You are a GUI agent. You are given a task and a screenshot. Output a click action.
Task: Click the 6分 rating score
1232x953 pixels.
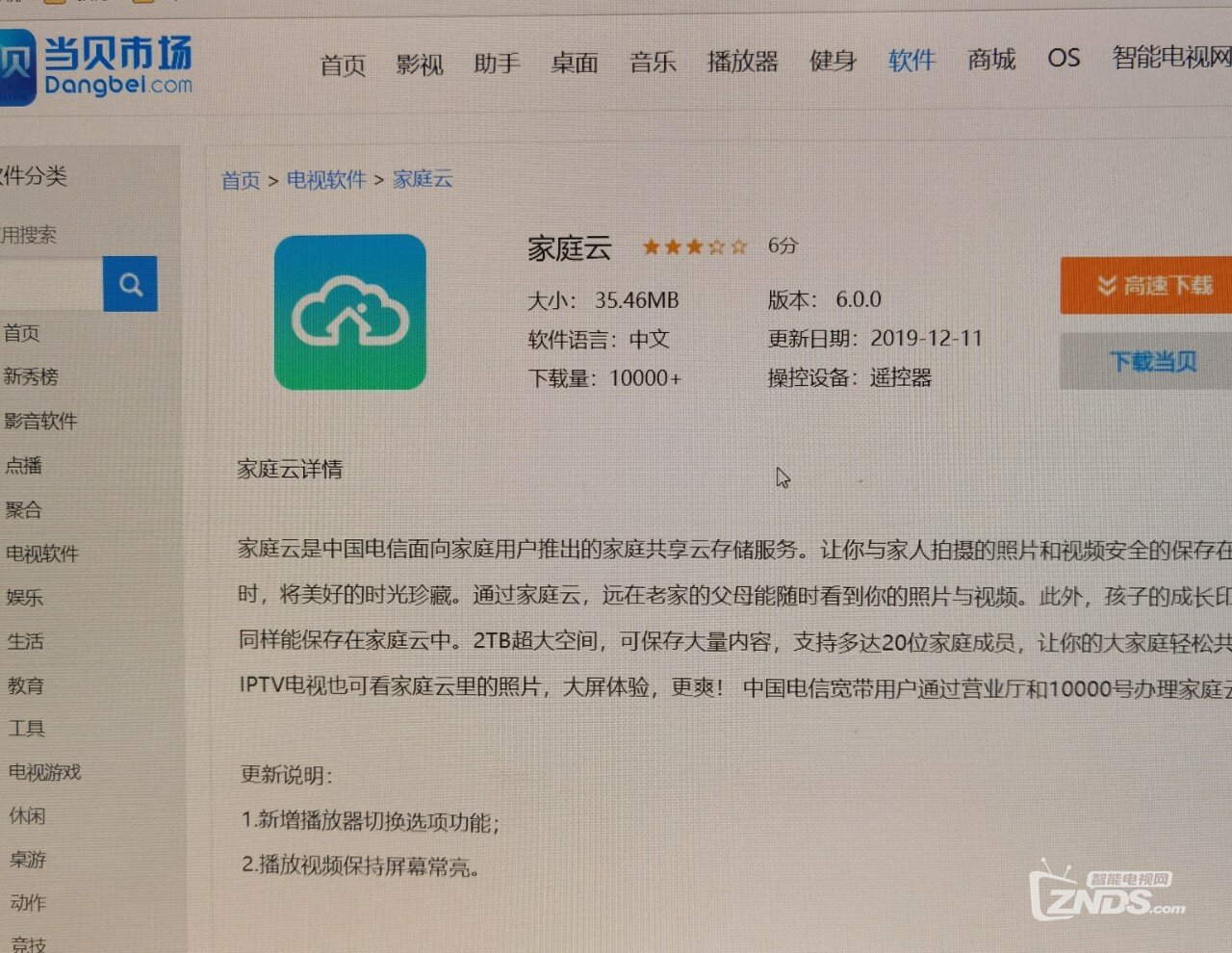coord(783,245)
